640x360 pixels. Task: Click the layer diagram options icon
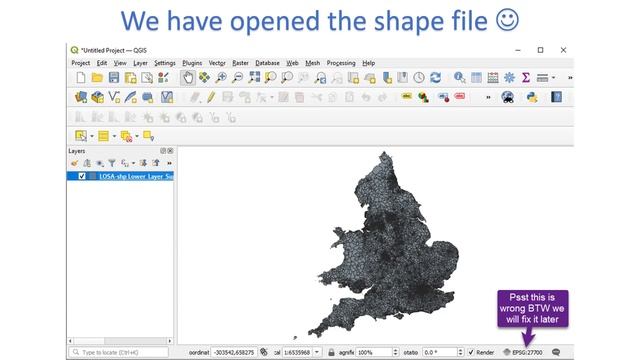(x=423, y=97)
